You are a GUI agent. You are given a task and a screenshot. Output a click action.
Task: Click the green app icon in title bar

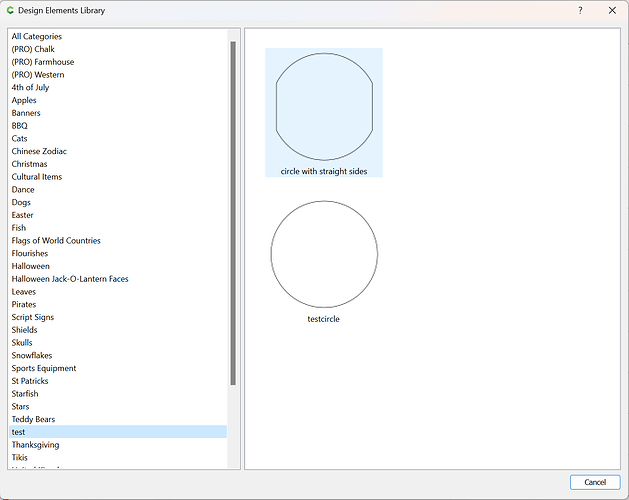coord(10,10)
